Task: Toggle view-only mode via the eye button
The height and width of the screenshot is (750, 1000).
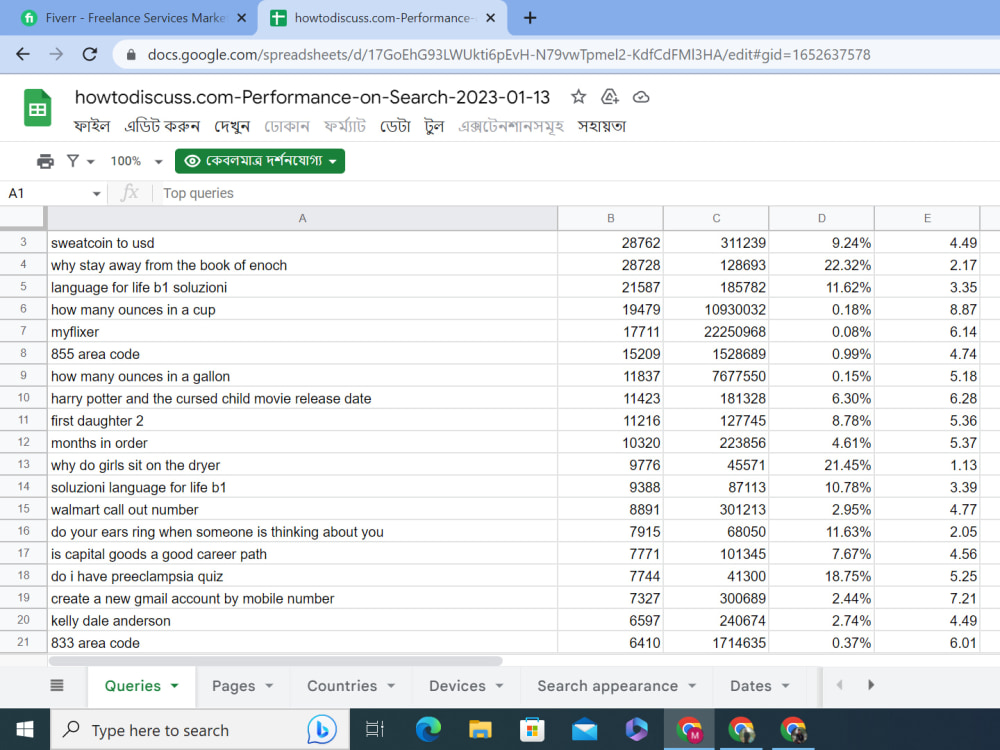Action: [260, 160]
